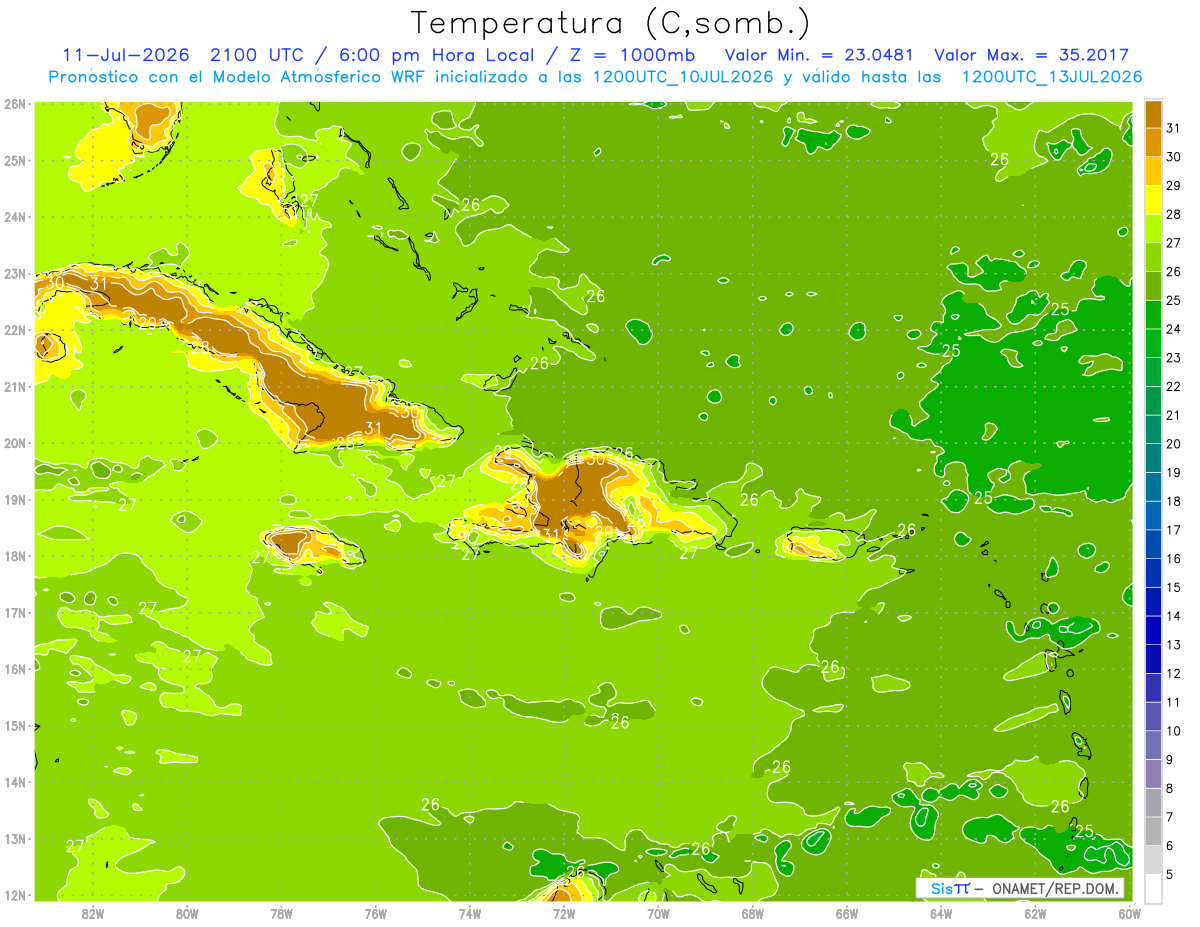Click the 22N latitude axis label
This screenshot has width=1200, height=927.
click(x=14, y=330)
